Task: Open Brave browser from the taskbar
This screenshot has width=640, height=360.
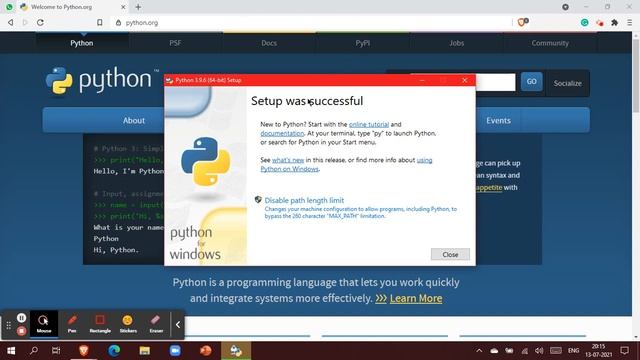Action: pos(84,351)
